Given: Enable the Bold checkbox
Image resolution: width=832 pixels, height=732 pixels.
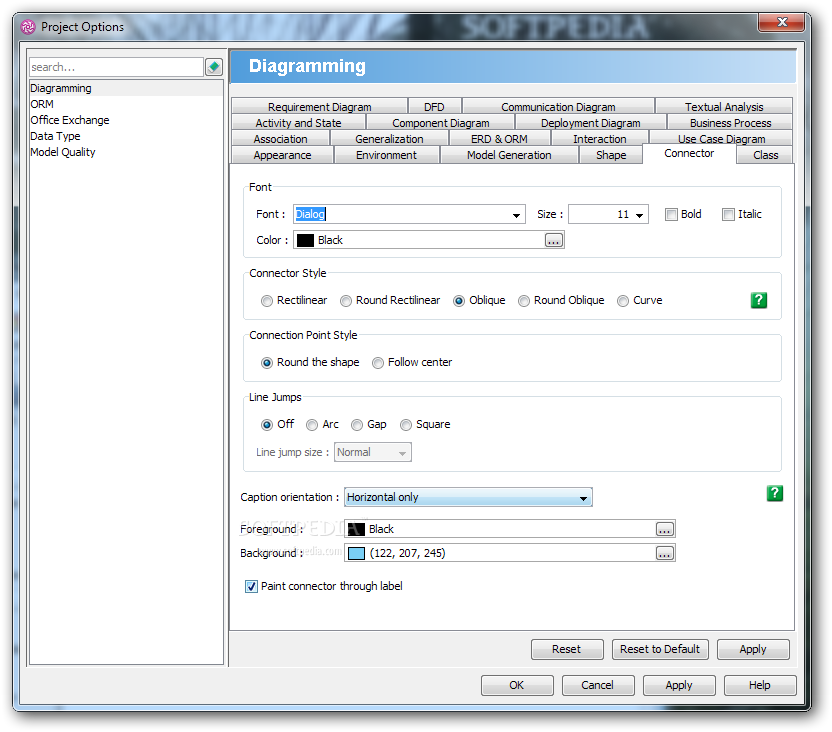Looking at the screenshot, I should [671, 214].
